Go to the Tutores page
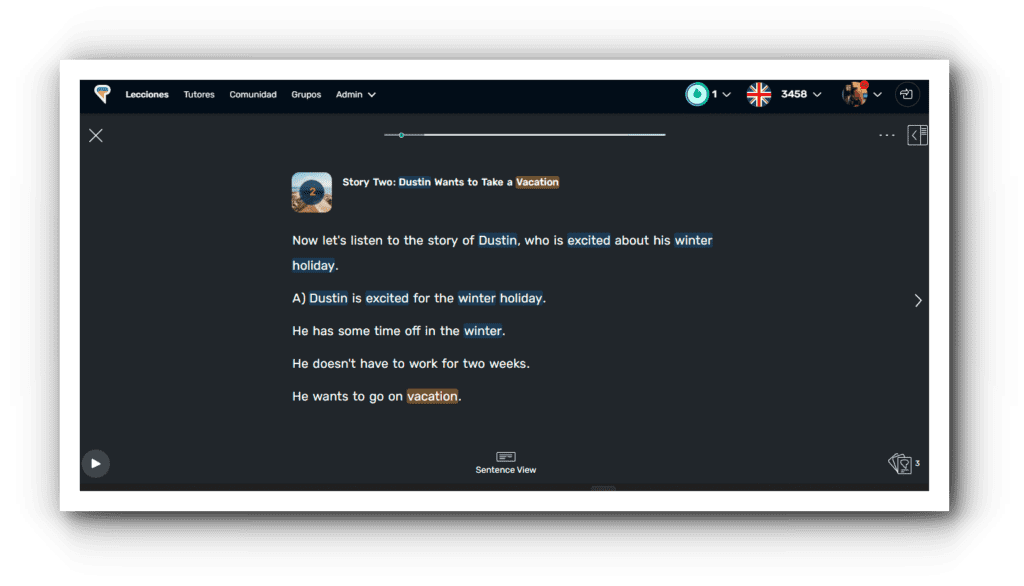The image size is (1024, 586). pyautogui.click(x=199, y=95)
